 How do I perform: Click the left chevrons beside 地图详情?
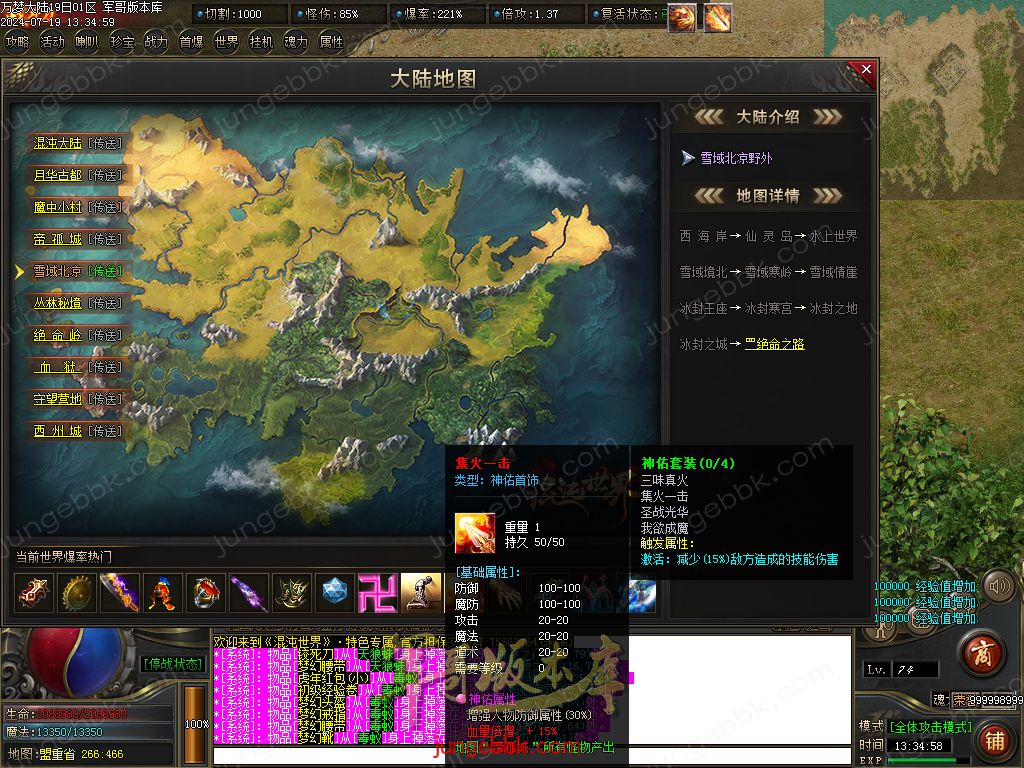pos(709,195)
